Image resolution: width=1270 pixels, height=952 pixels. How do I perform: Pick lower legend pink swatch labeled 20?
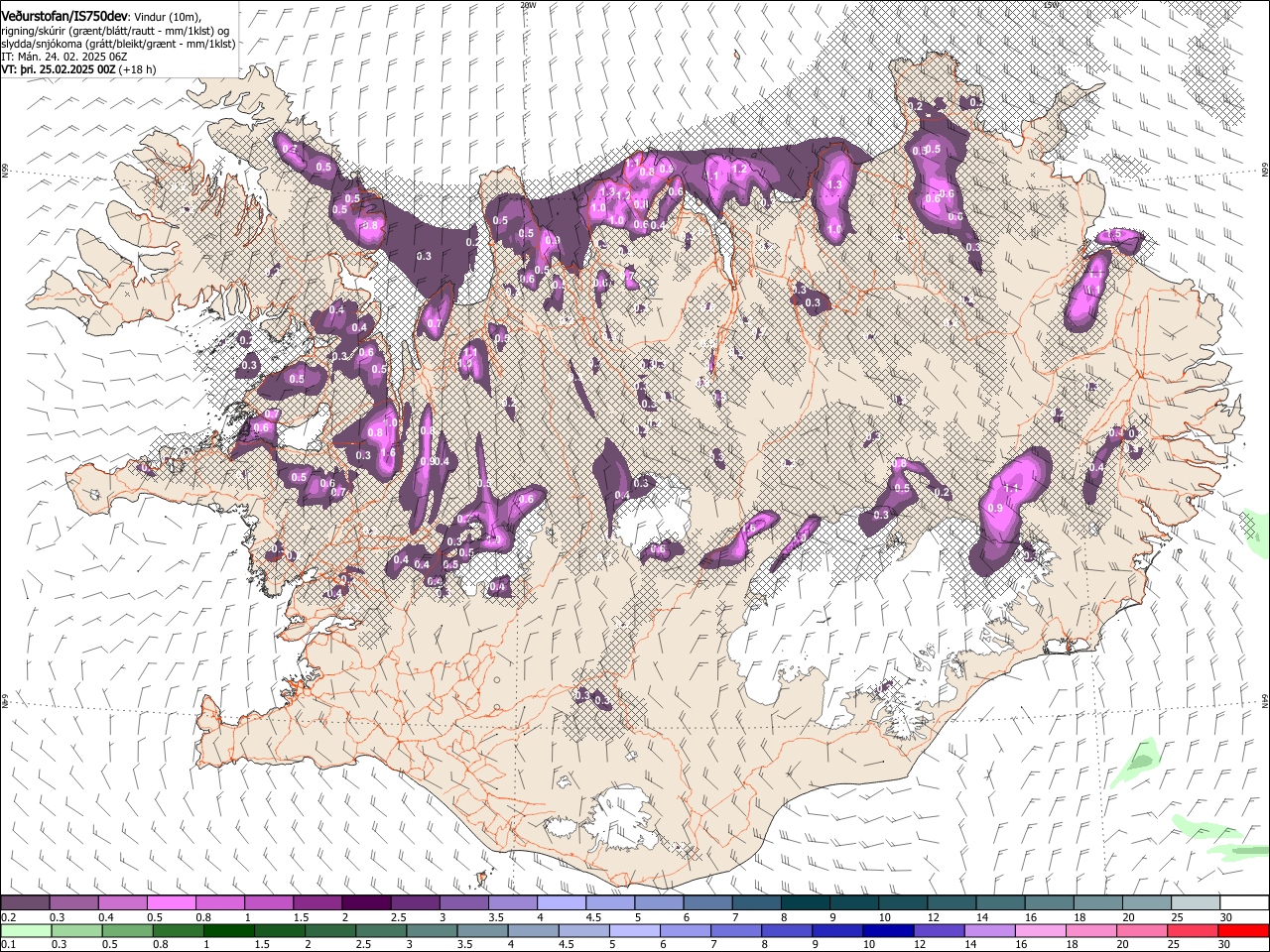pyautogui.click(x=1143, y=931)
